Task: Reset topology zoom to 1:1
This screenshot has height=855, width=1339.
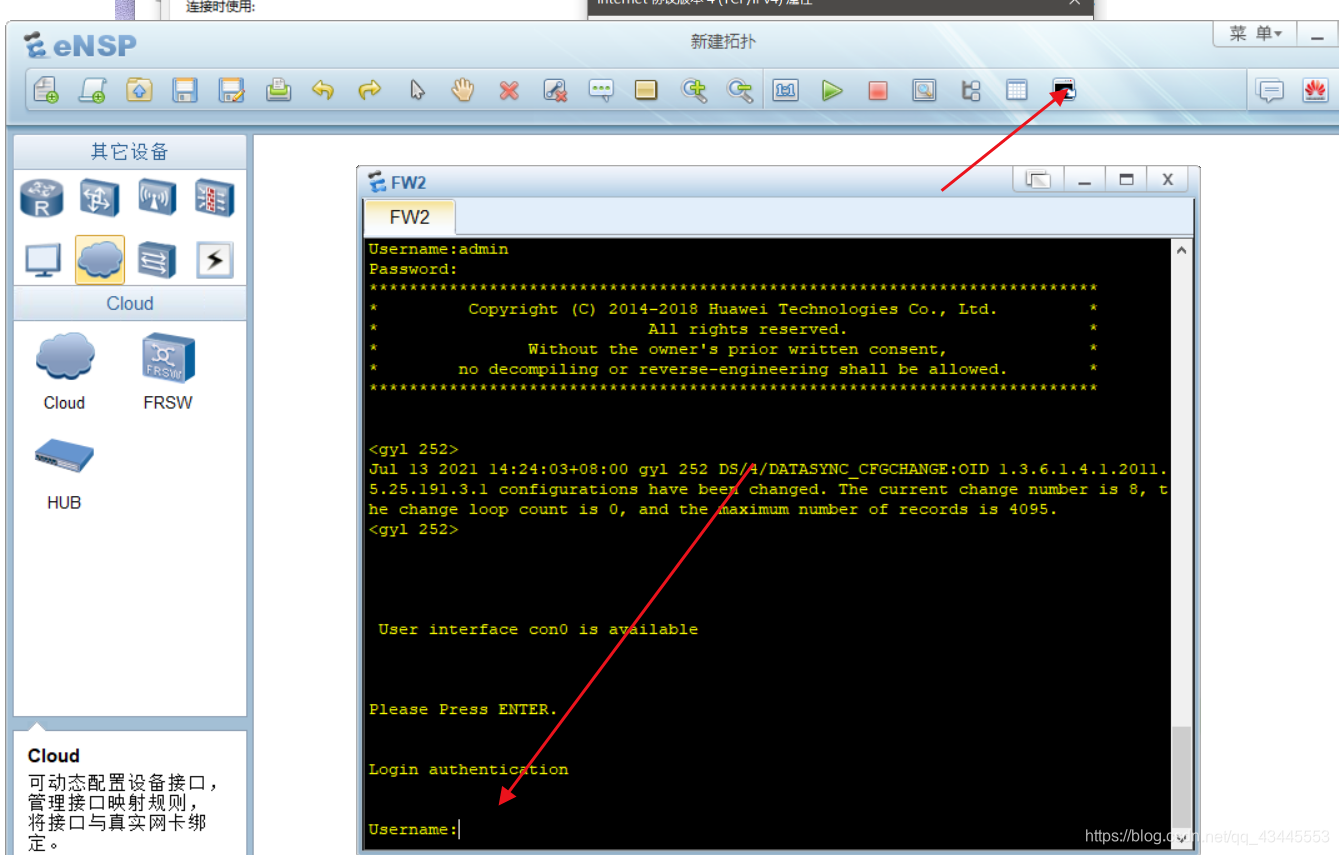Action: pyautogui.click(x=785, y=91)
